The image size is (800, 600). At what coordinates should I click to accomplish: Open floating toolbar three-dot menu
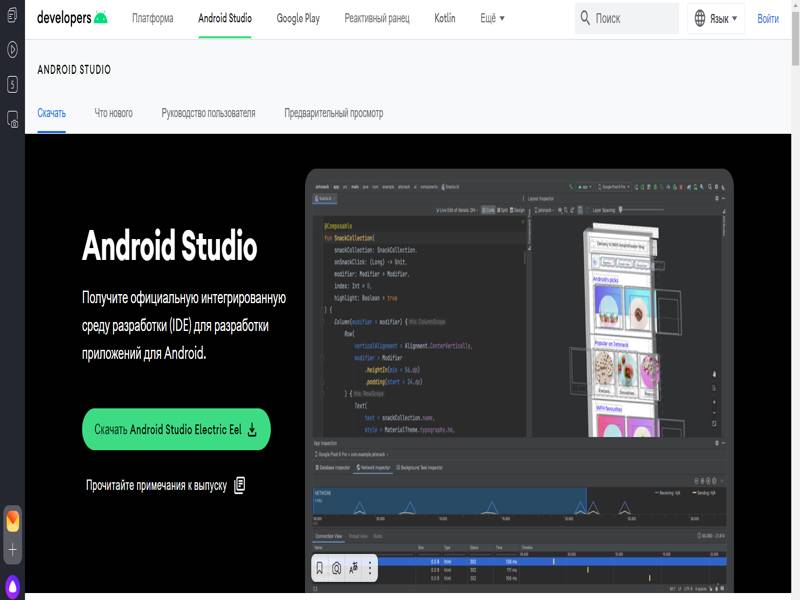[370, 568]
